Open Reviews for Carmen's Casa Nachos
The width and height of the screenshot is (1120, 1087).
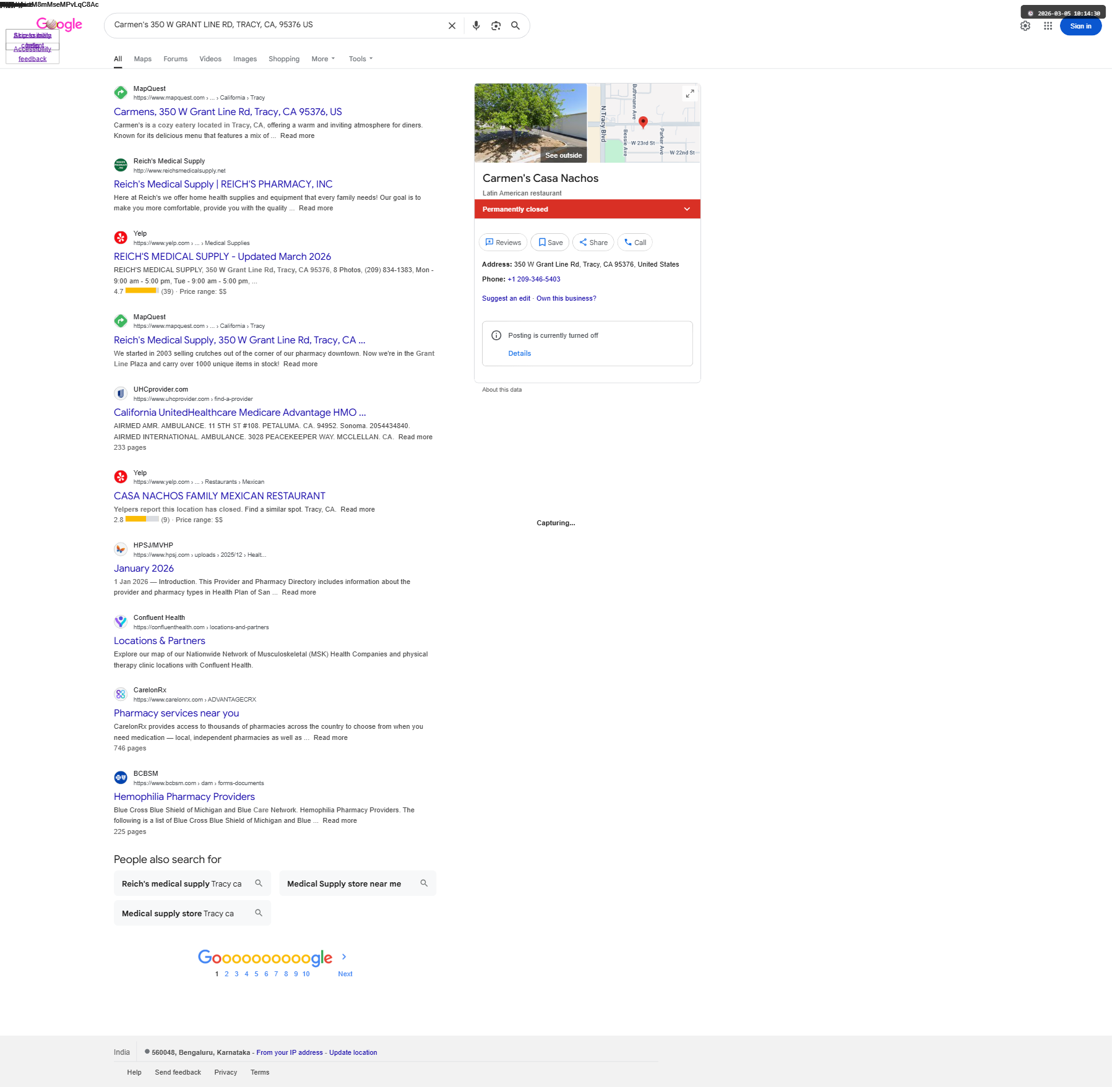(503, 243)
